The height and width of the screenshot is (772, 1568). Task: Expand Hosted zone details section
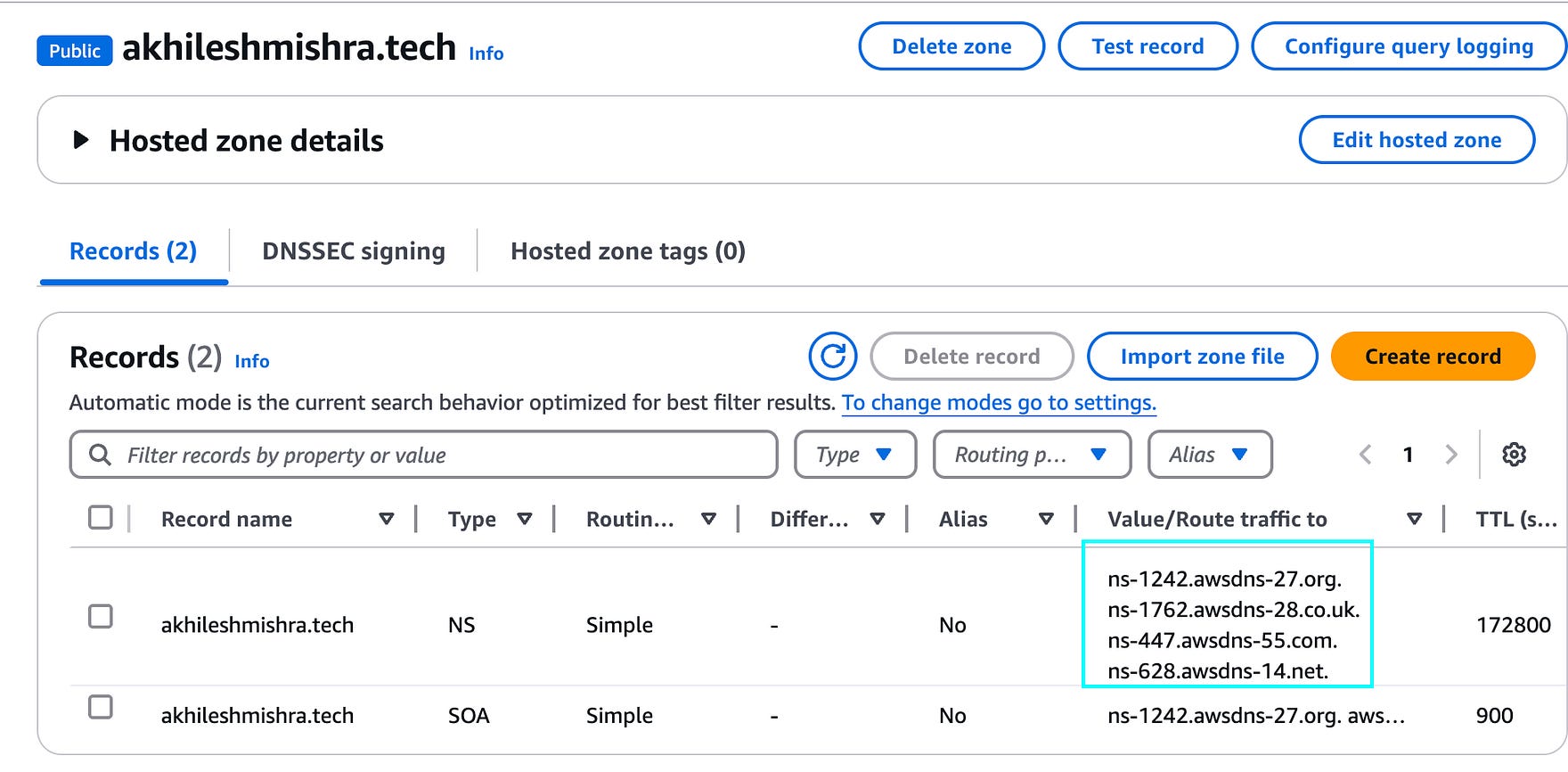81,140
